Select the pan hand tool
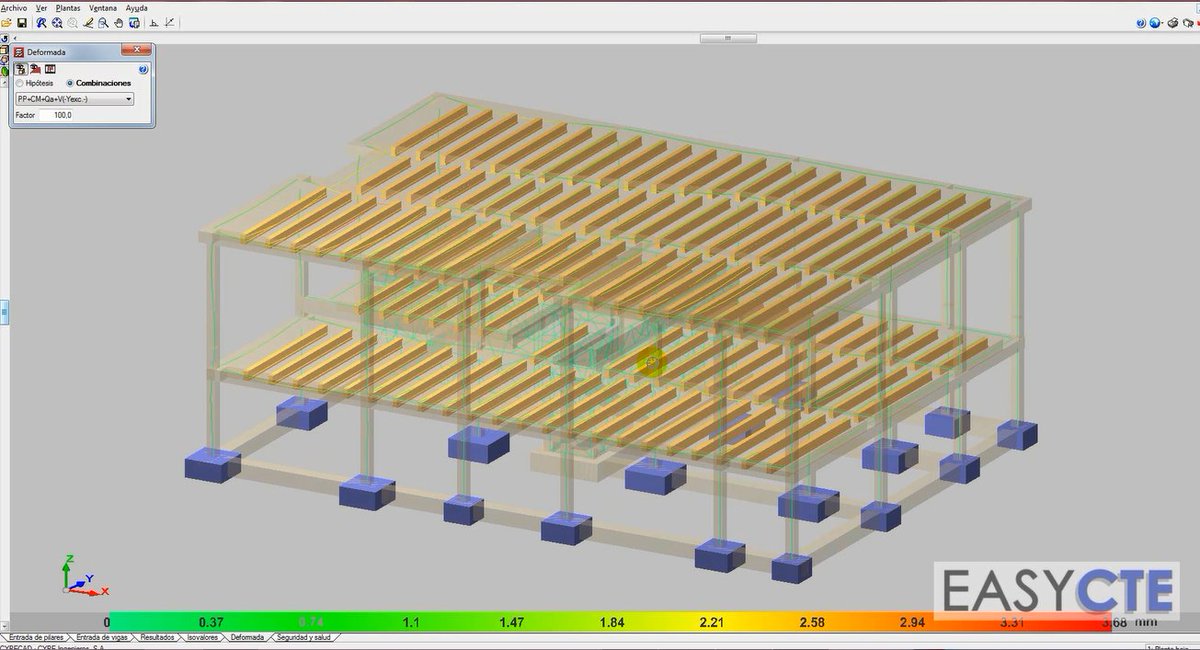 [119, 23]
